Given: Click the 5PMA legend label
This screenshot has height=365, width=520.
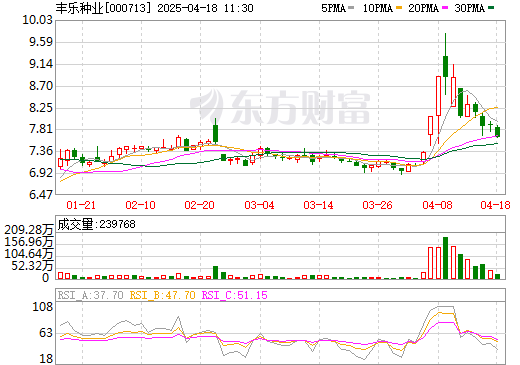Looking at the screenshot, I should click(x=333, y=8).
